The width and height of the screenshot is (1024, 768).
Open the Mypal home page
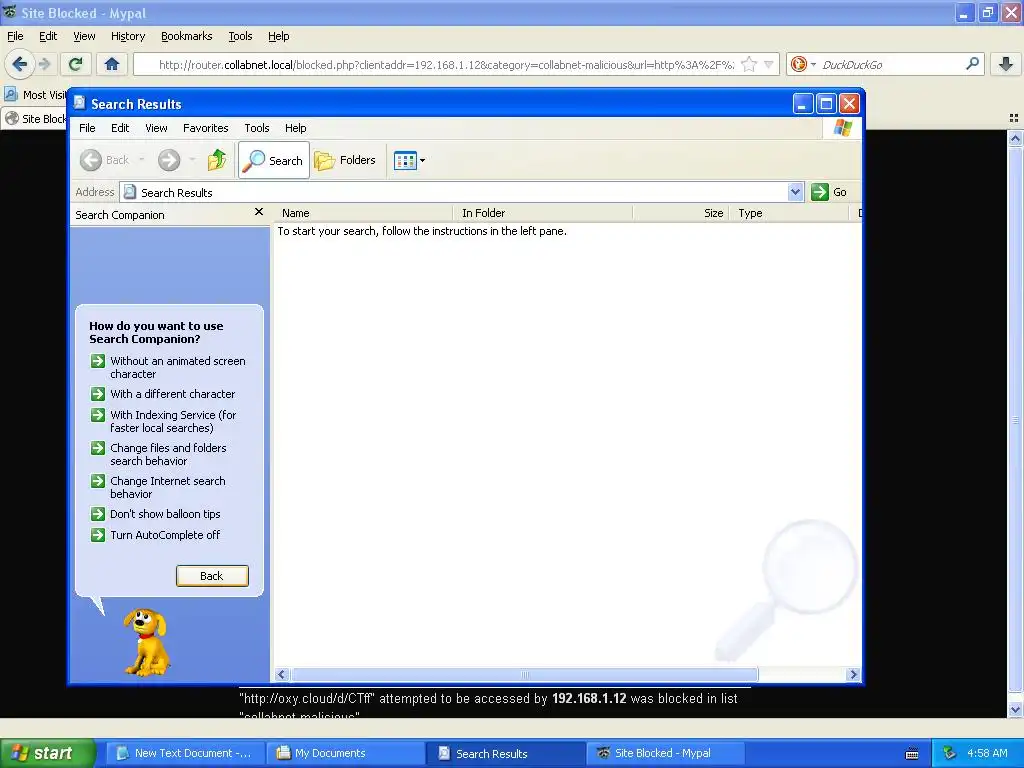(112, 64)
